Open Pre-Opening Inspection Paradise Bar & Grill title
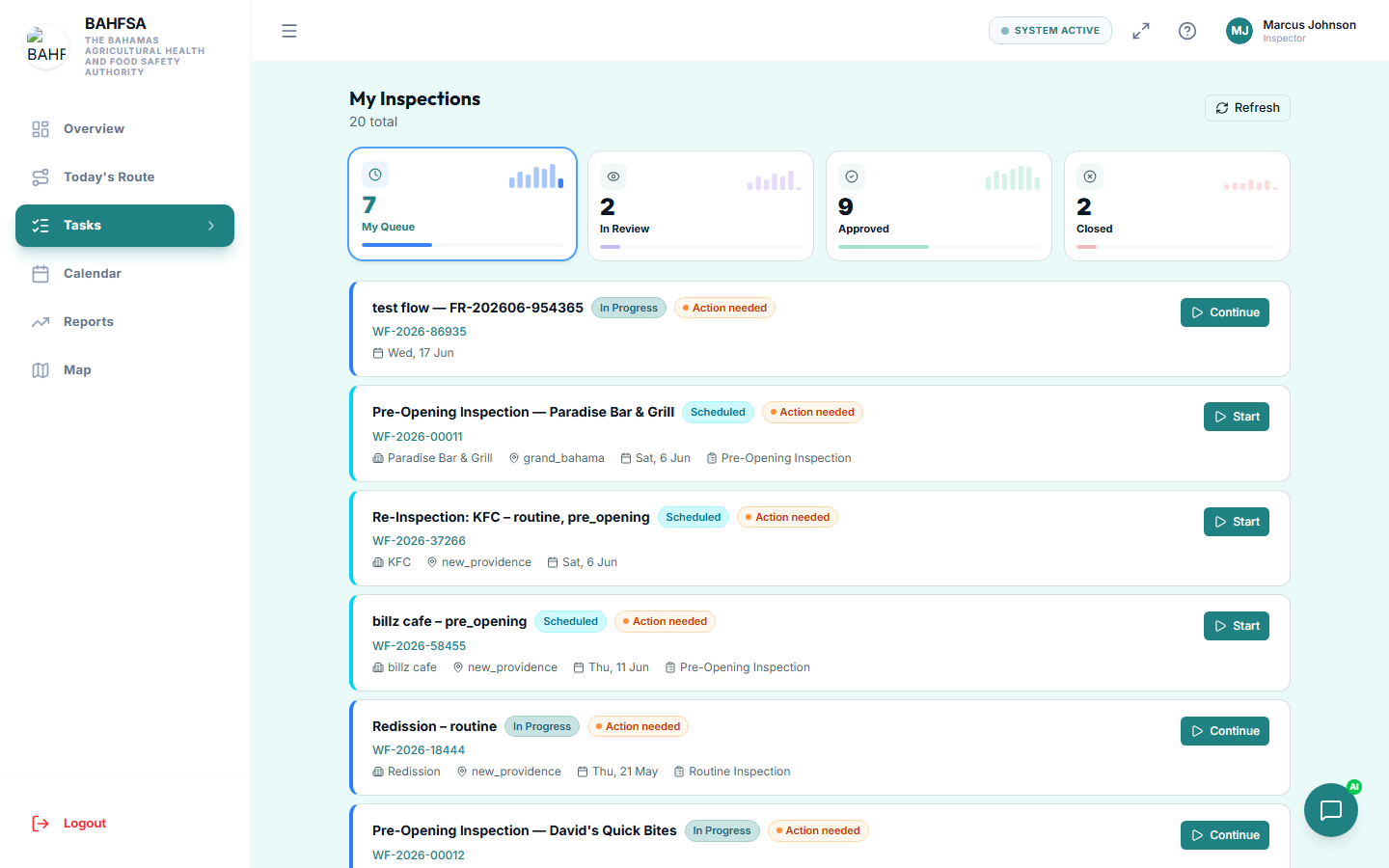 tap(524, 412)
